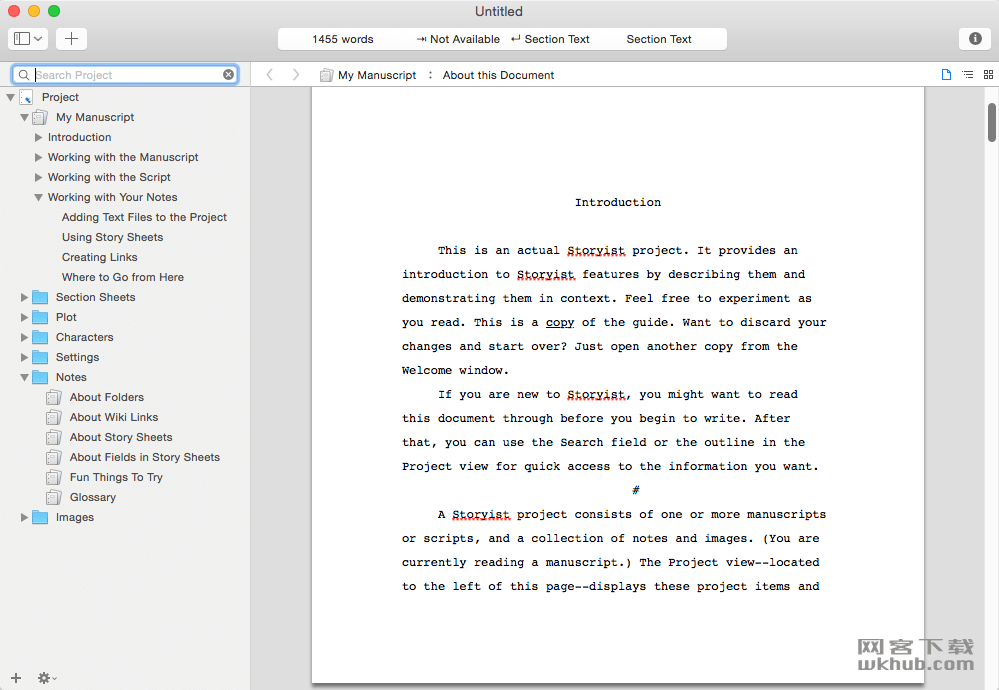Expand the Characters folder
Screen dimensions: 999x690
(x=24, y=337)
